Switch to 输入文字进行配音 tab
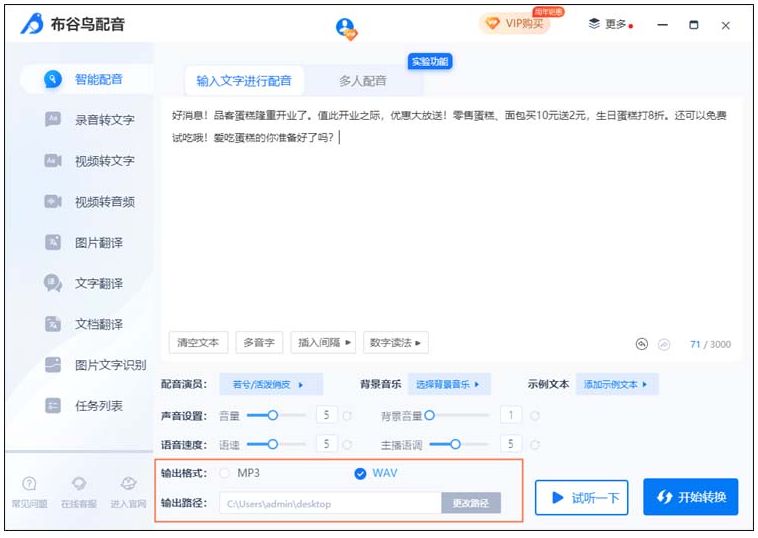The height and width of the screenshot is (538, 758). (x=244, y=81)
